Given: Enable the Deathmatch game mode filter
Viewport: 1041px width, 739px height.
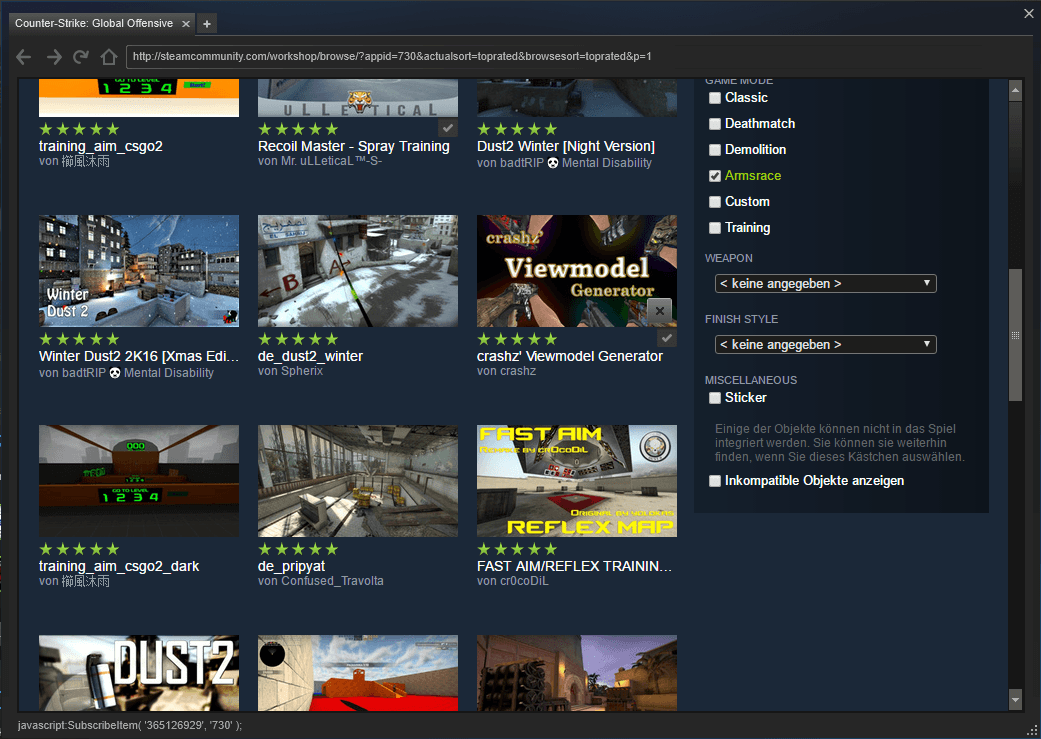Looking at the screenshot, I should [x=715, y=124].
